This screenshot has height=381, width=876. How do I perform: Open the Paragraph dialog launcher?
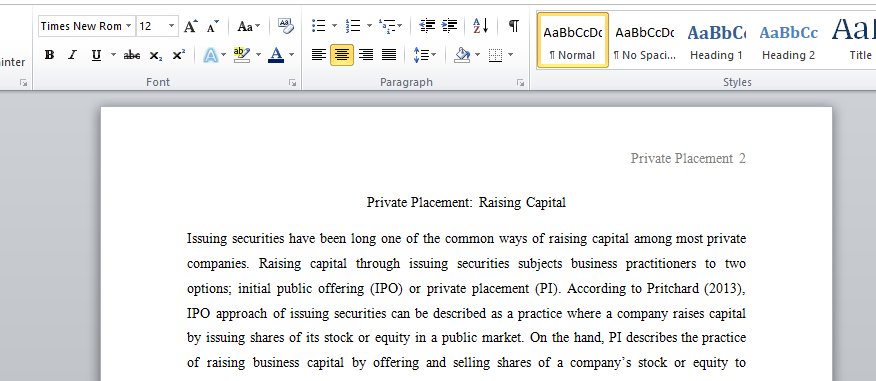520,83
